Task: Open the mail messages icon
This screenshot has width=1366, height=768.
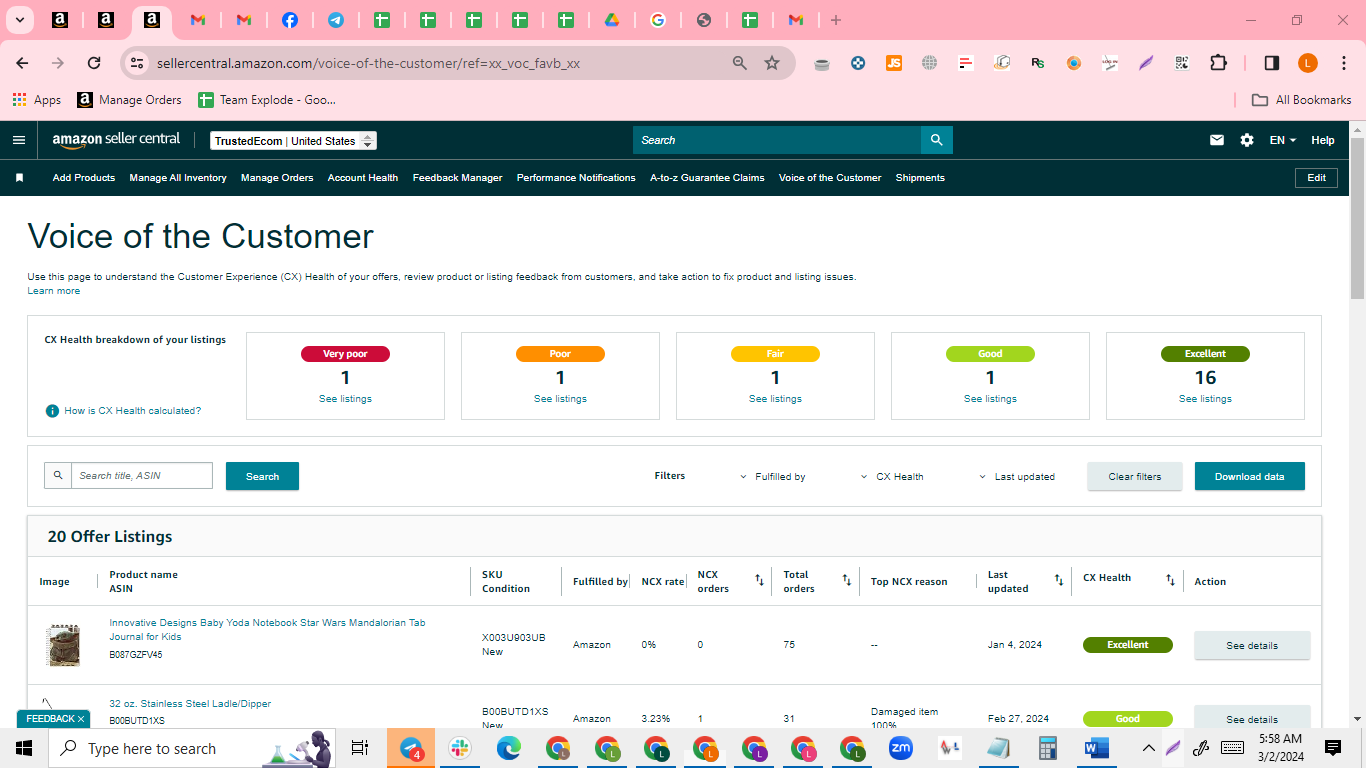Action: [x=1217, y=140]
